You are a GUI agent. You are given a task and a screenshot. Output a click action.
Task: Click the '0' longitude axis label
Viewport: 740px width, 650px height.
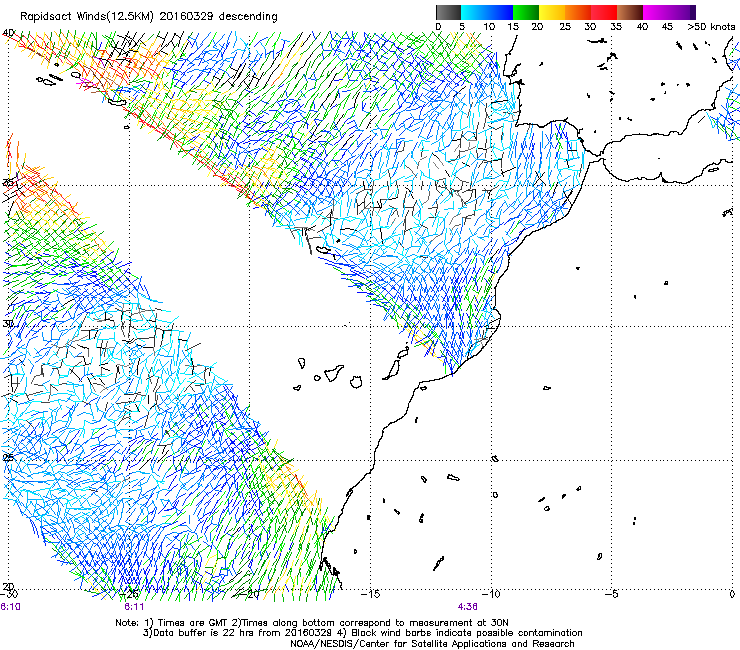(x=732, y=594)
